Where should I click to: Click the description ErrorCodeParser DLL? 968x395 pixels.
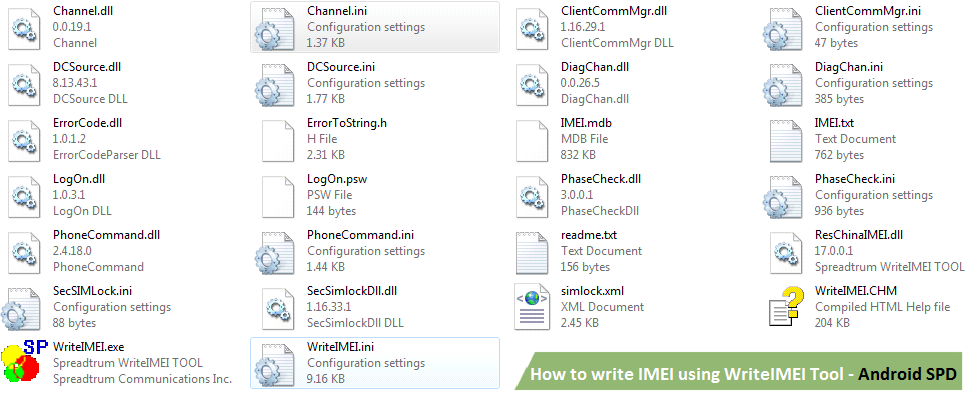(x=107, y=155)
